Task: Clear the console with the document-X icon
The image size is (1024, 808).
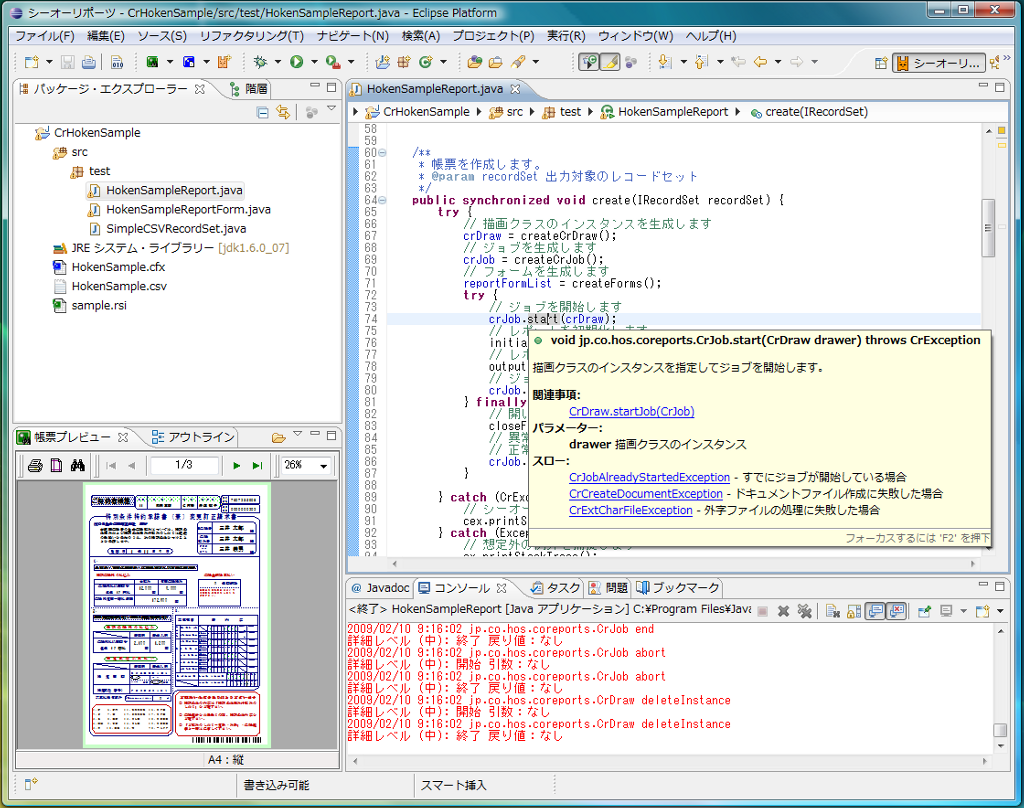Action: click(x=833, y=611)
